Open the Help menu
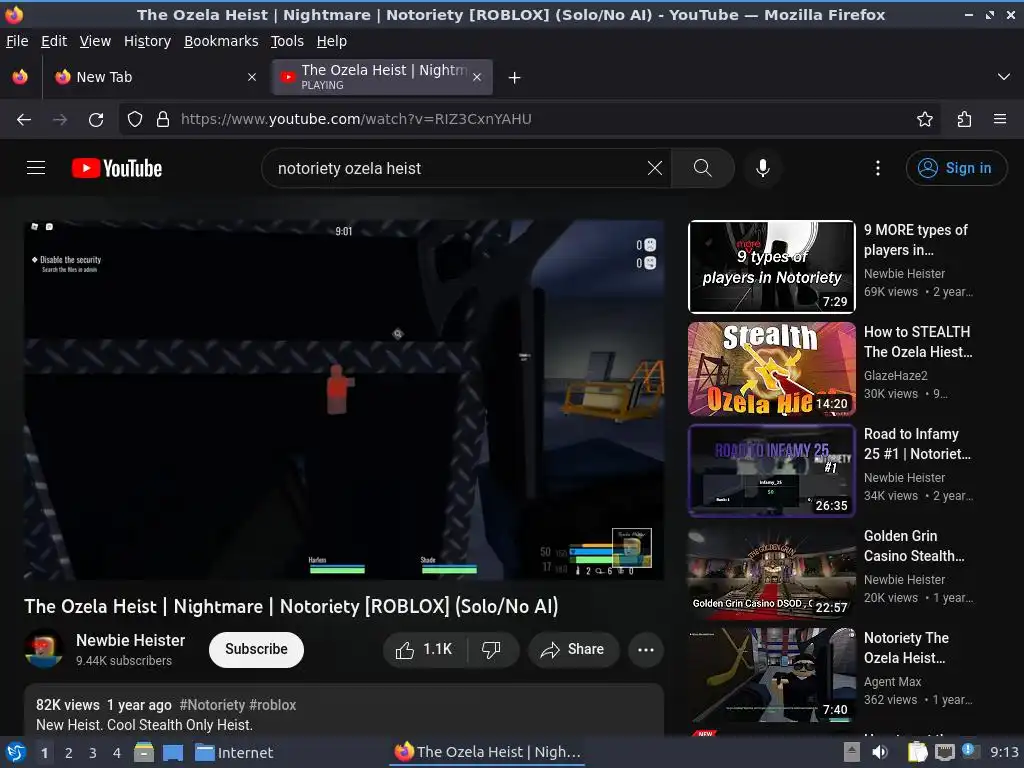The width and height of the screenshot is (1024, 768). point(332,41)
